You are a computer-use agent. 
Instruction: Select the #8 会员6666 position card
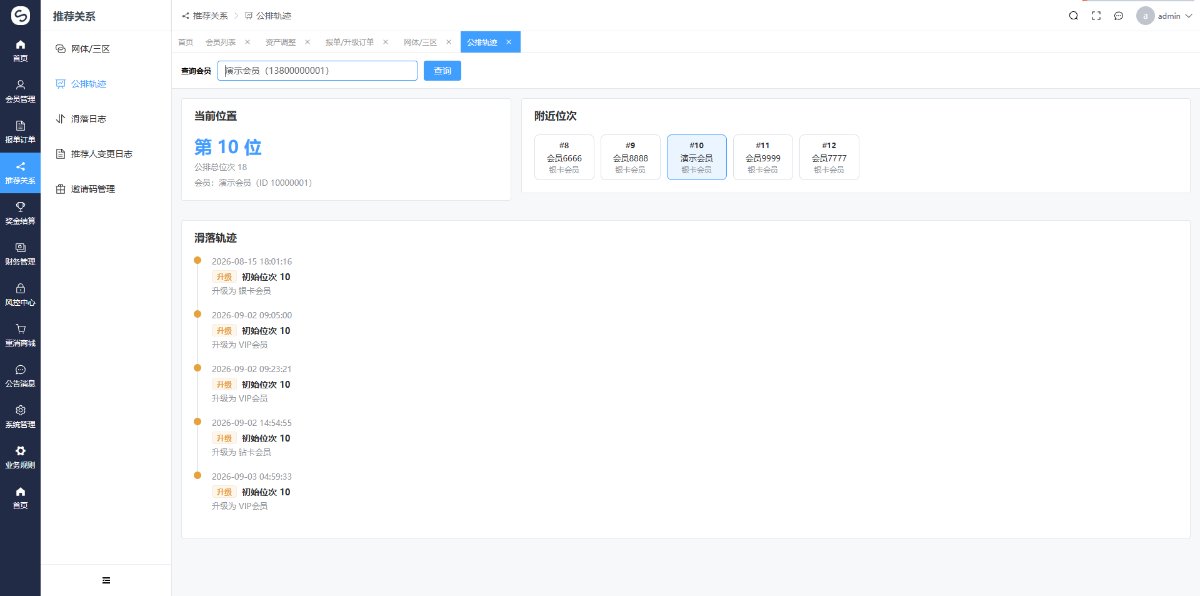[564, 157]
